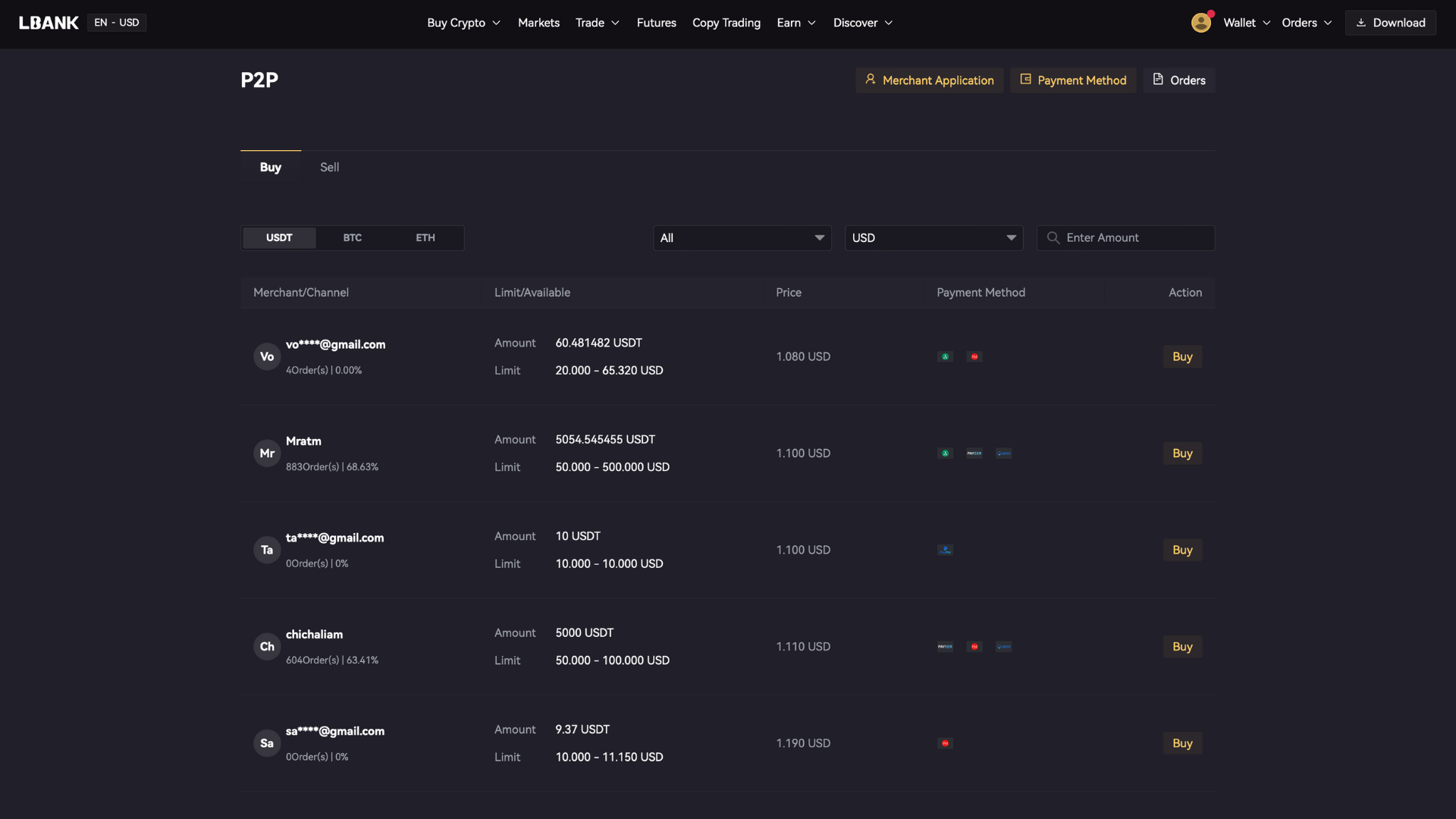Click the Perfect Money icon on vo****@gmail.com's row
This screenshot has width=1456, height=819.
pyautogui.click(x=974, y=356)
